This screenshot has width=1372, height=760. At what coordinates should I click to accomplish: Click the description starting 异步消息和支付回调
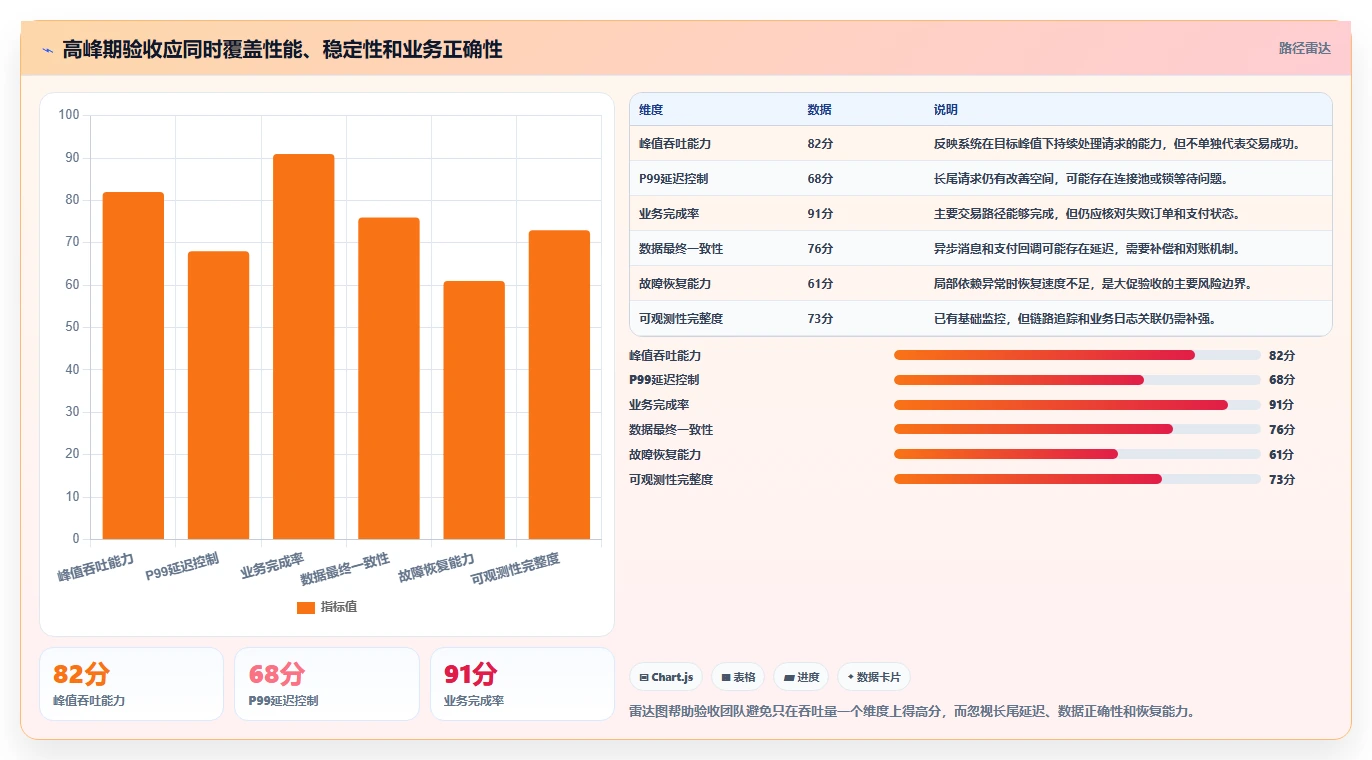tap(1087, 249)
